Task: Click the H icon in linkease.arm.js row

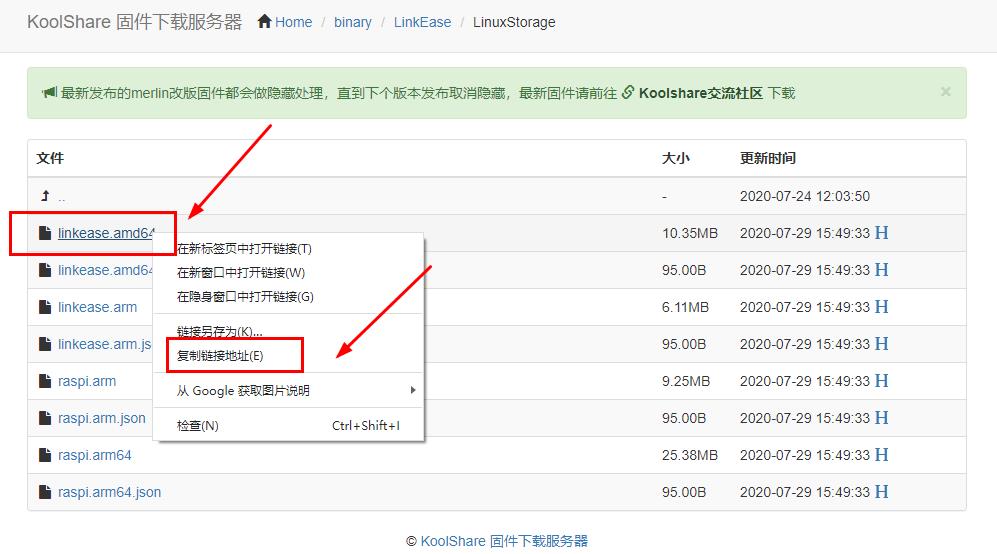Action: [881, 343]
